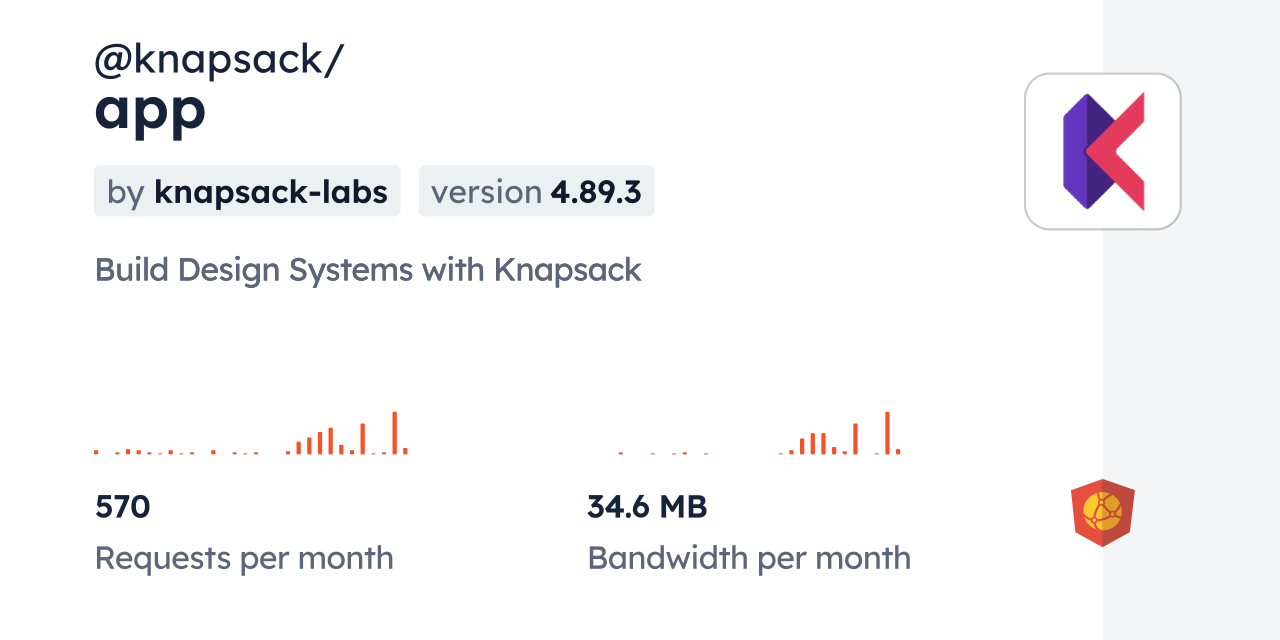Open the @knapsack/ scope text
1280x640 pixels.
click(219, 60)
